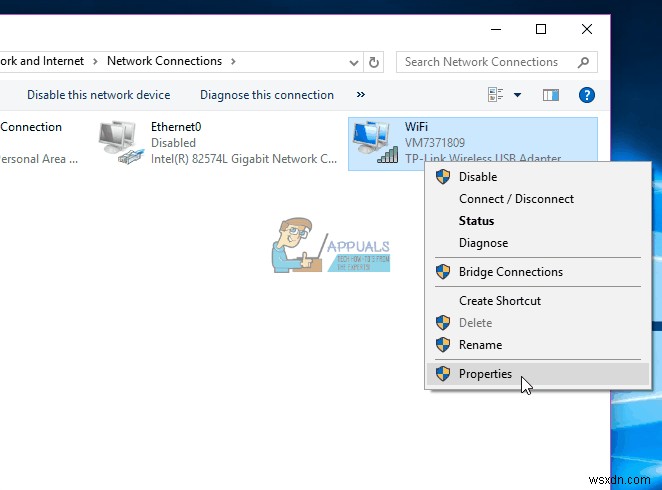Maximize the Network Connections window
This screenshot has height=490, width=662.
point(541,29)
